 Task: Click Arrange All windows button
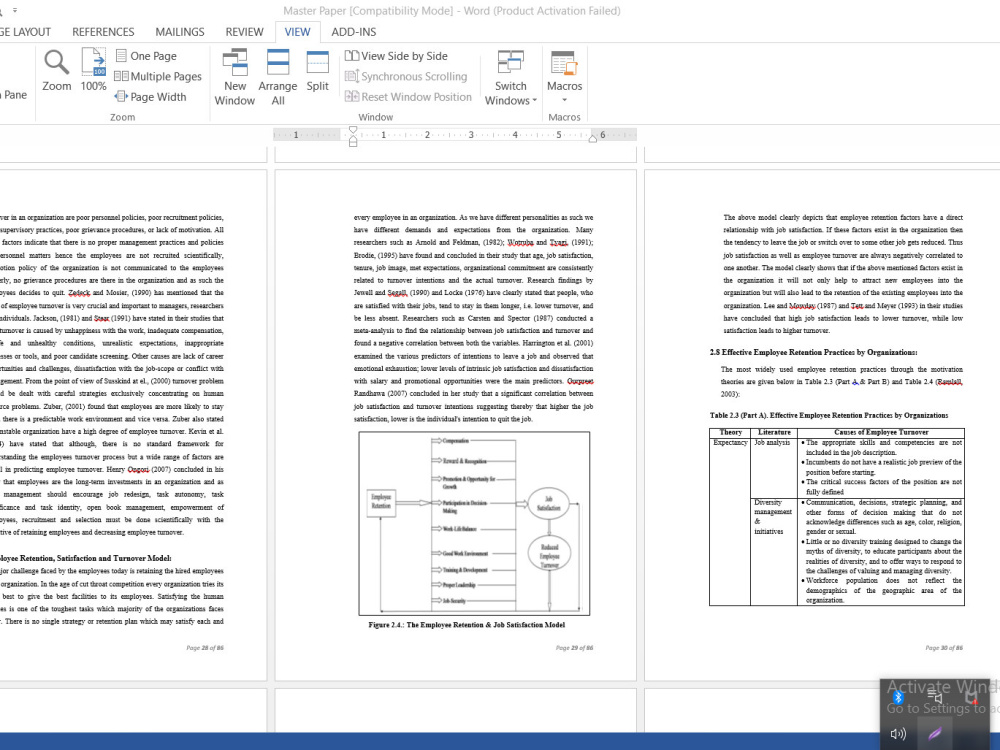pyautogui.click(x=277, y=77)
